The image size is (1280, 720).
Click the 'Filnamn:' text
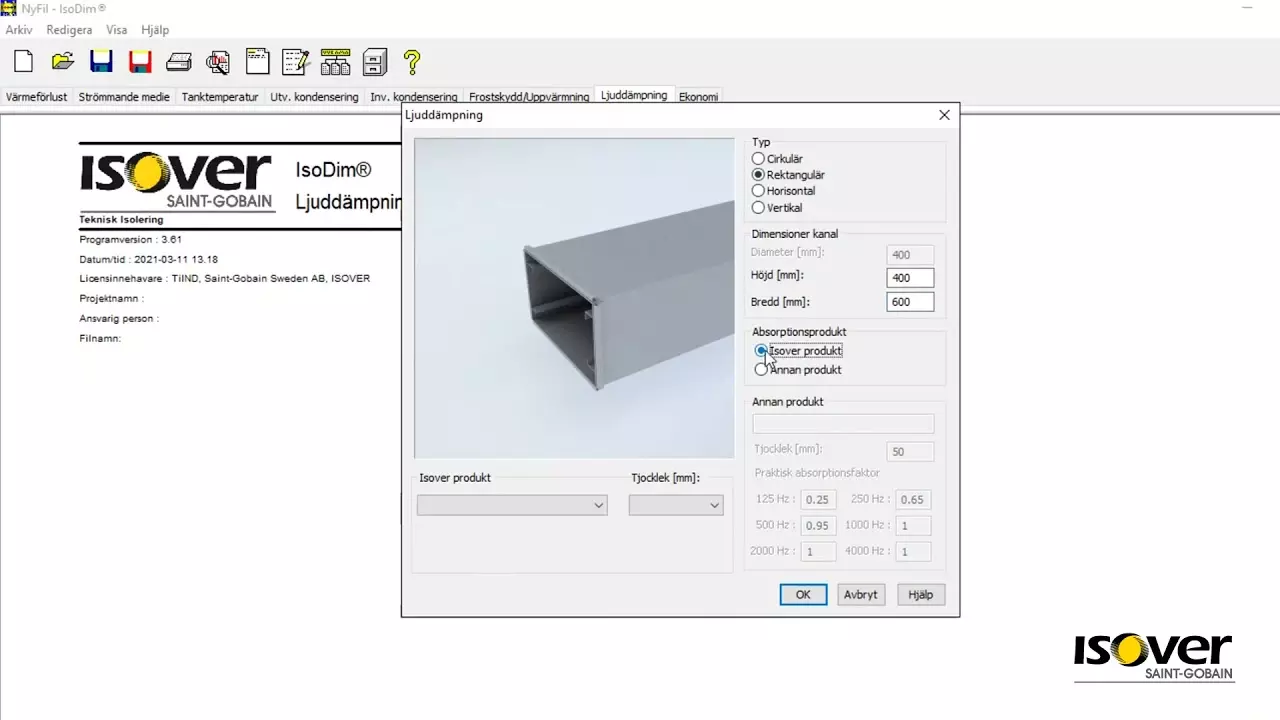point(100,338)
